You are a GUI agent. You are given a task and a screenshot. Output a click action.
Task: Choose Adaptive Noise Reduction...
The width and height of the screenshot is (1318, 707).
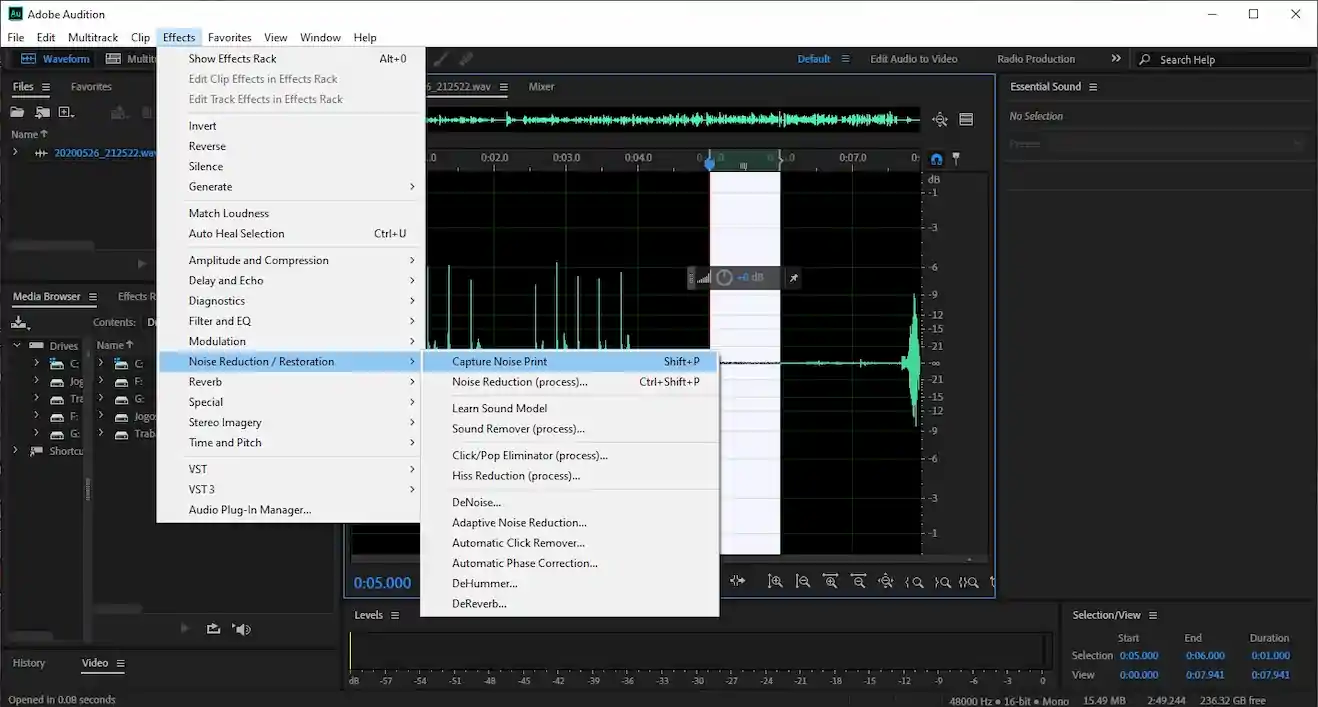tap(570, 523)
